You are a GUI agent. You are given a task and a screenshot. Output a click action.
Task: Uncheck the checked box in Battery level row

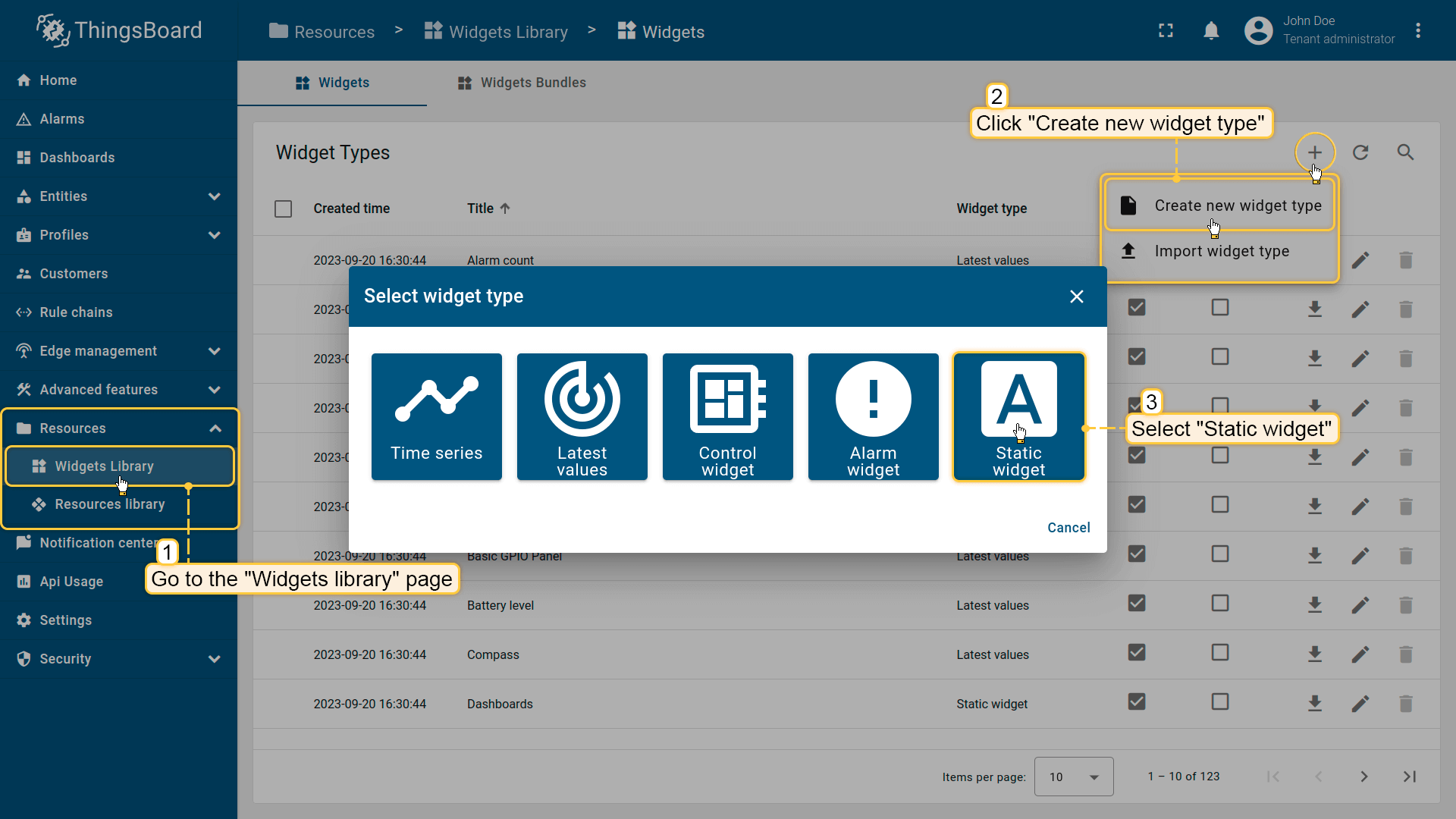pyautogui.click(x=1136, y=604)
